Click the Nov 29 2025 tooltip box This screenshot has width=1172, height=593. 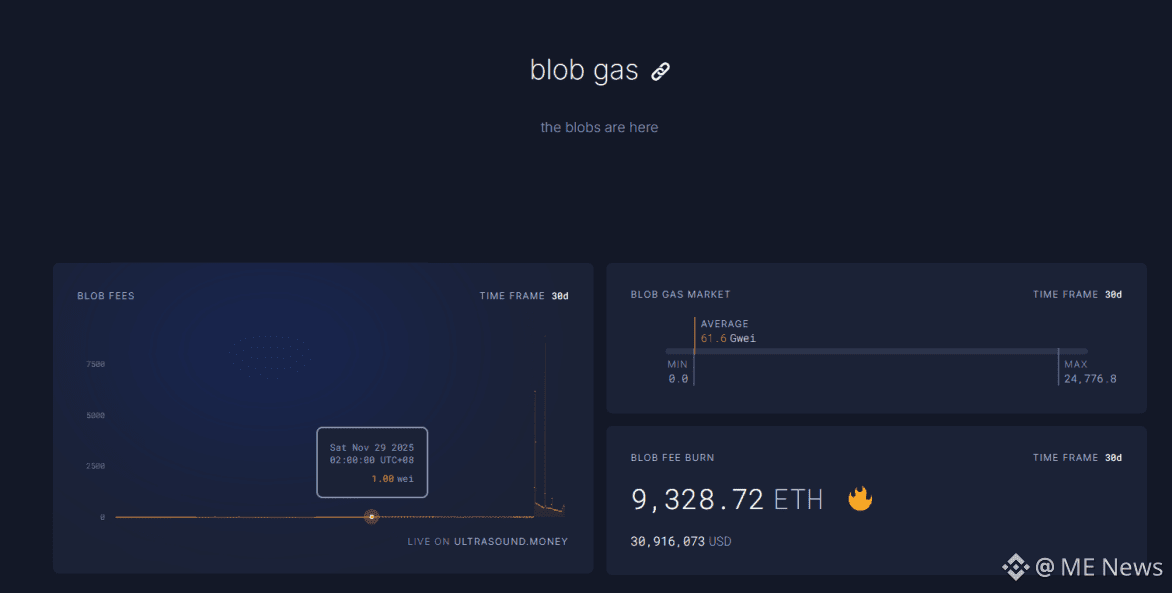[372, 462]
